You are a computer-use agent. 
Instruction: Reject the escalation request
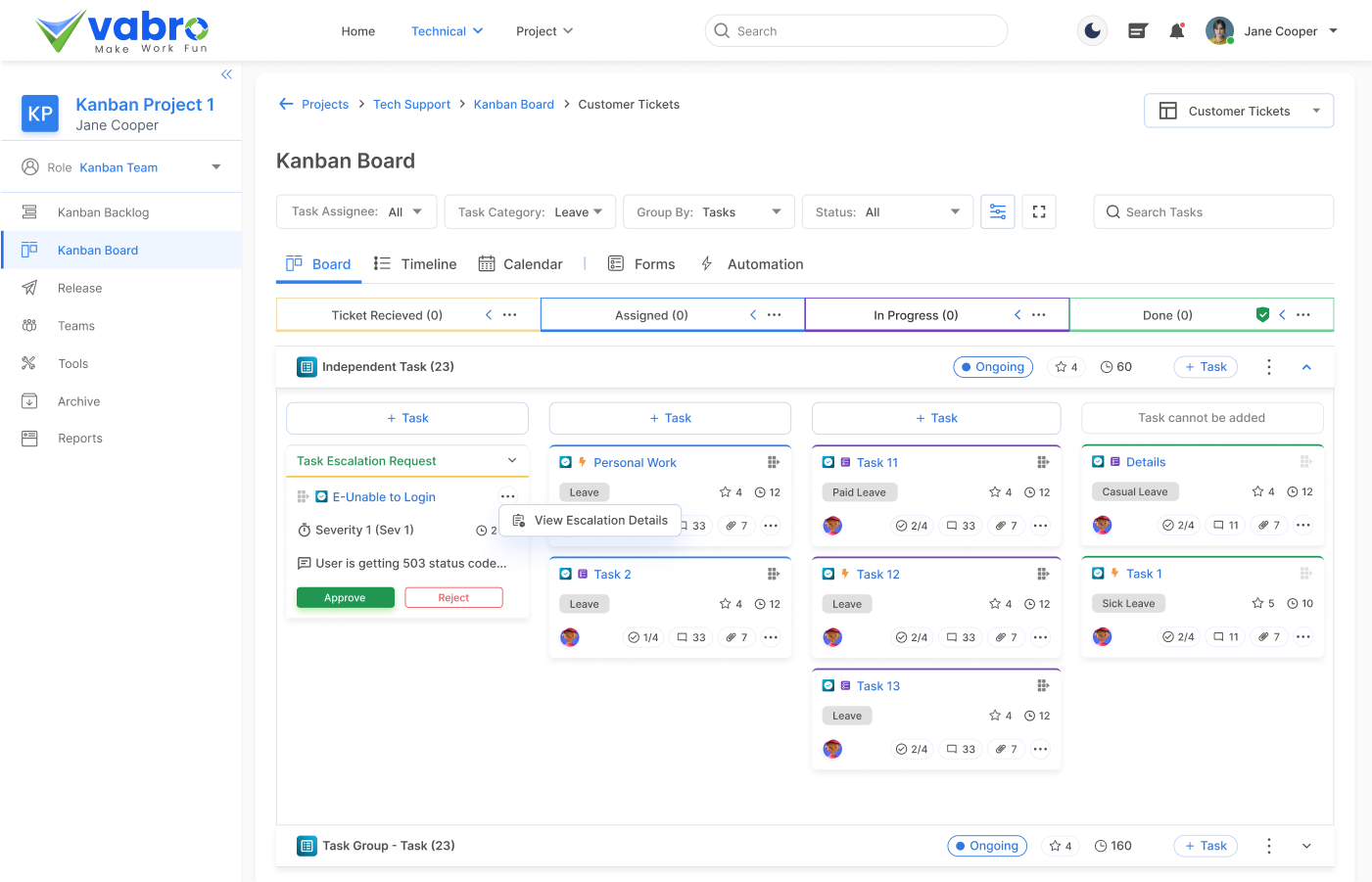(453, 598)
